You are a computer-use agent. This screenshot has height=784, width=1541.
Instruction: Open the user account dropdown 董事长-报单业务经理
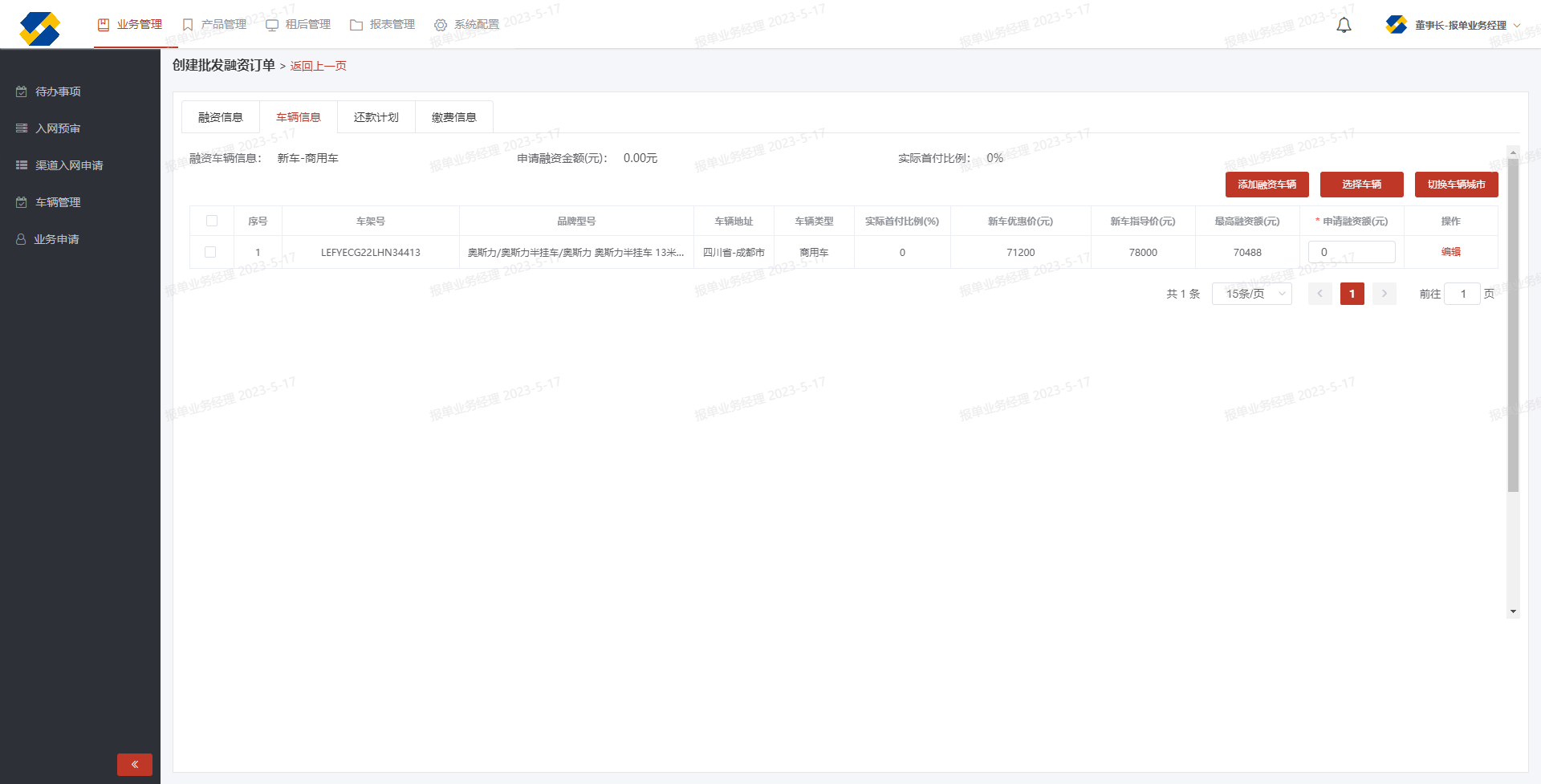click(1454, 25)
